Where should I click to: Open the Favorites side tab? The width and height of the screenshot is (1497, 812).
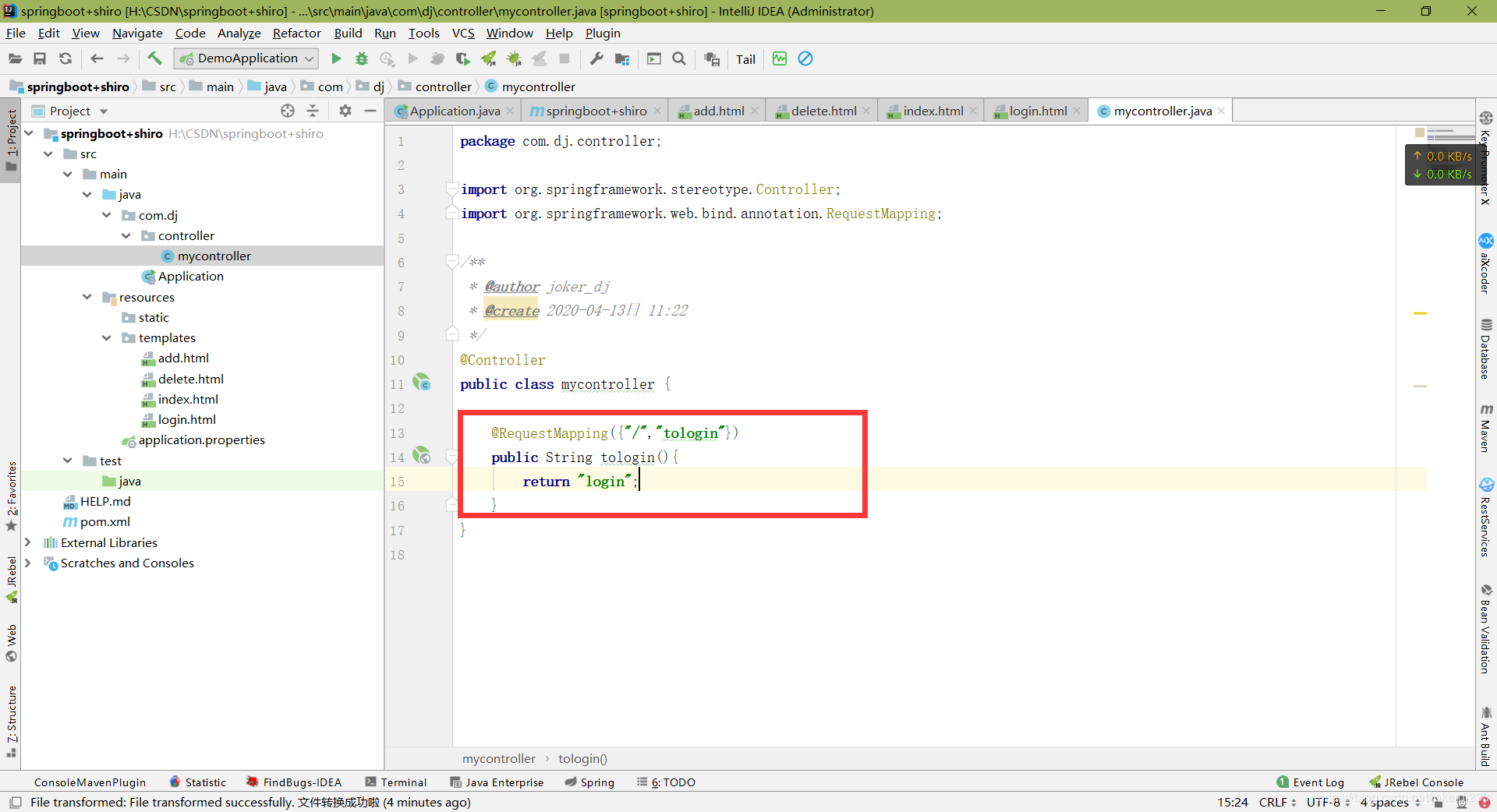[12, 496]
